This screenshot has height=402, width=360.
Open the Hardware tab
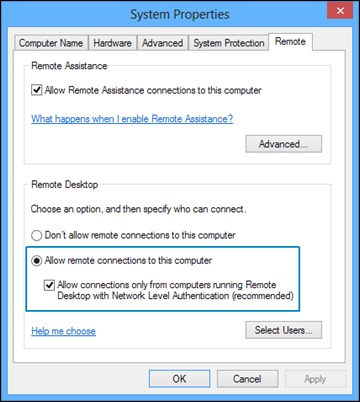pos(113,43)
